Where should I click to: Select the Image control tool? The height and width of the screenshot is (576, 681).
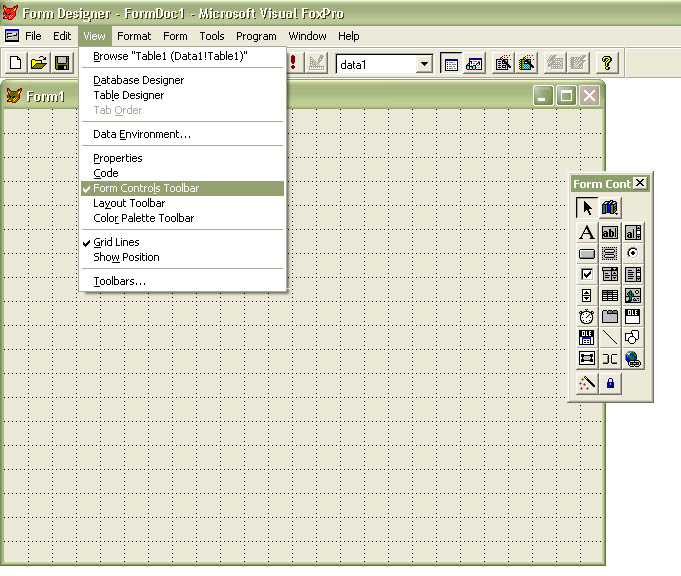click(x=633, y=295)
